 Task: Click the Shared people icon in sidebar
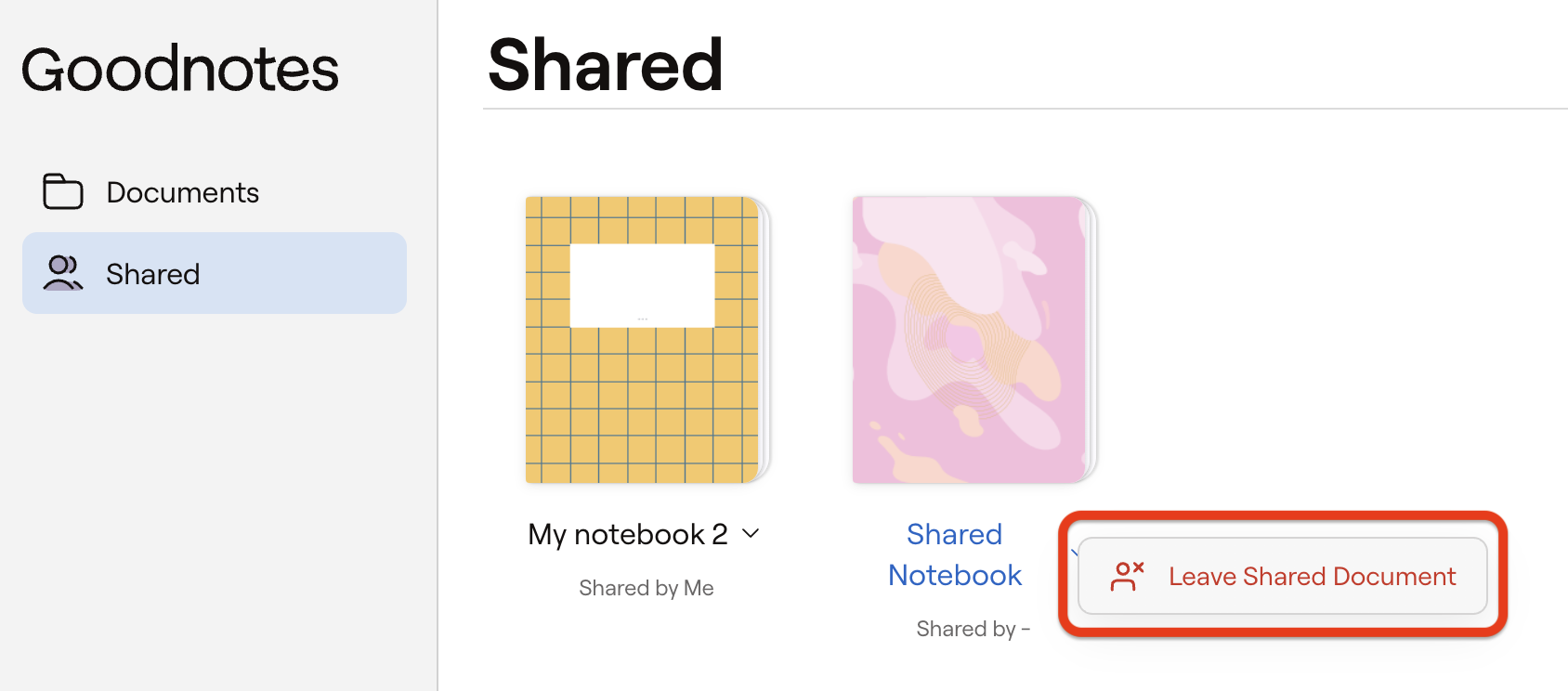(x=62, y=273)
